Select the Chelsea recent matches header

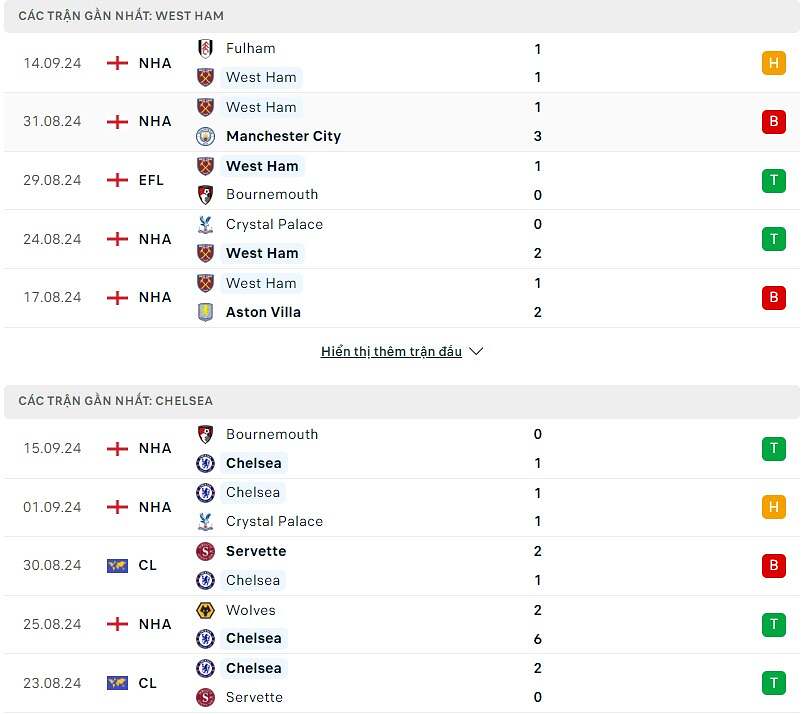(115, 401)
